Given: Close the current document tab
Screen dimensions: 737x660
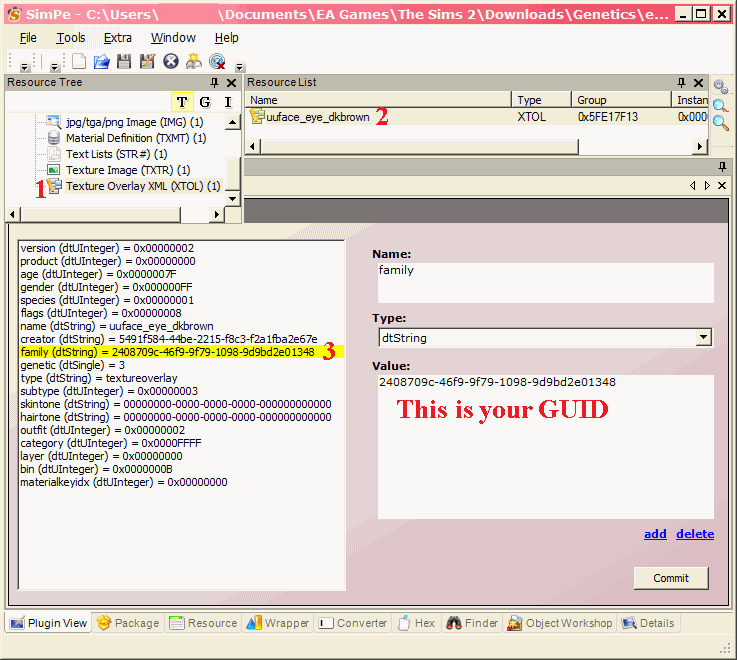Looking at the screenshot, I should 722,186.
